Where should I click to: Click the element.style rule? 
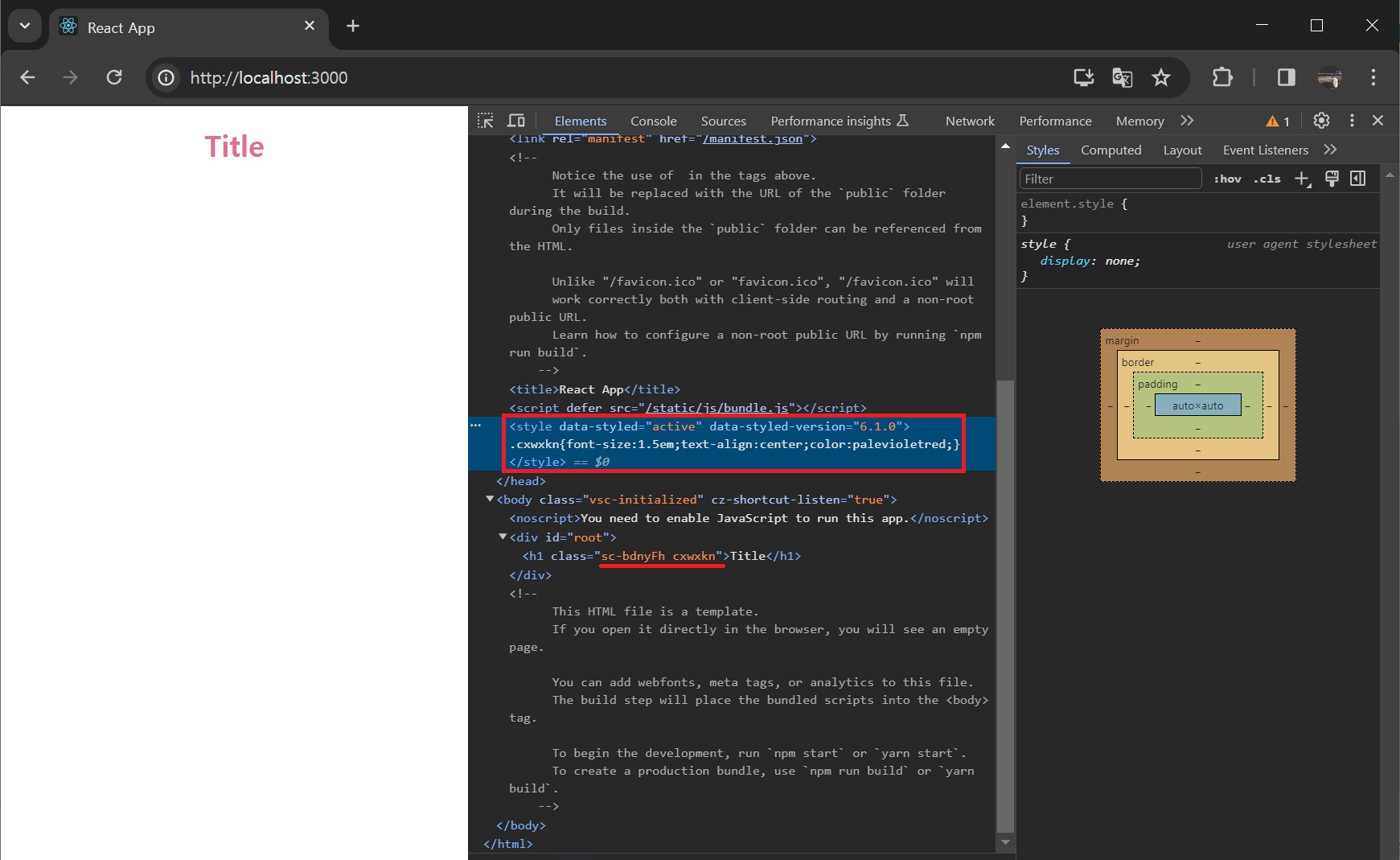tap(1074, 204)
